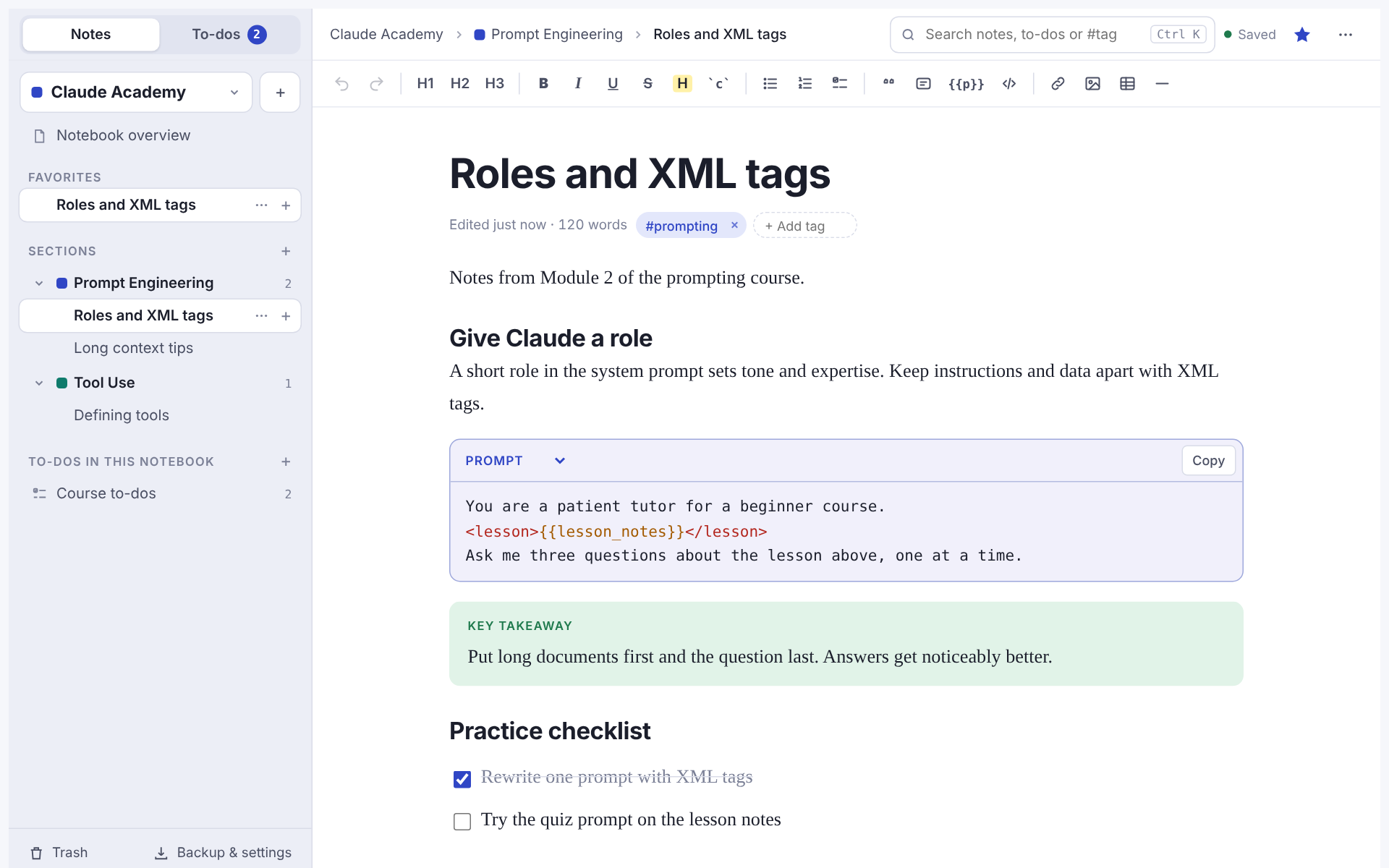Click the 'Give Claude a role' heading
The width and height of the screenshot is (1389, 868).
[551, 339]
